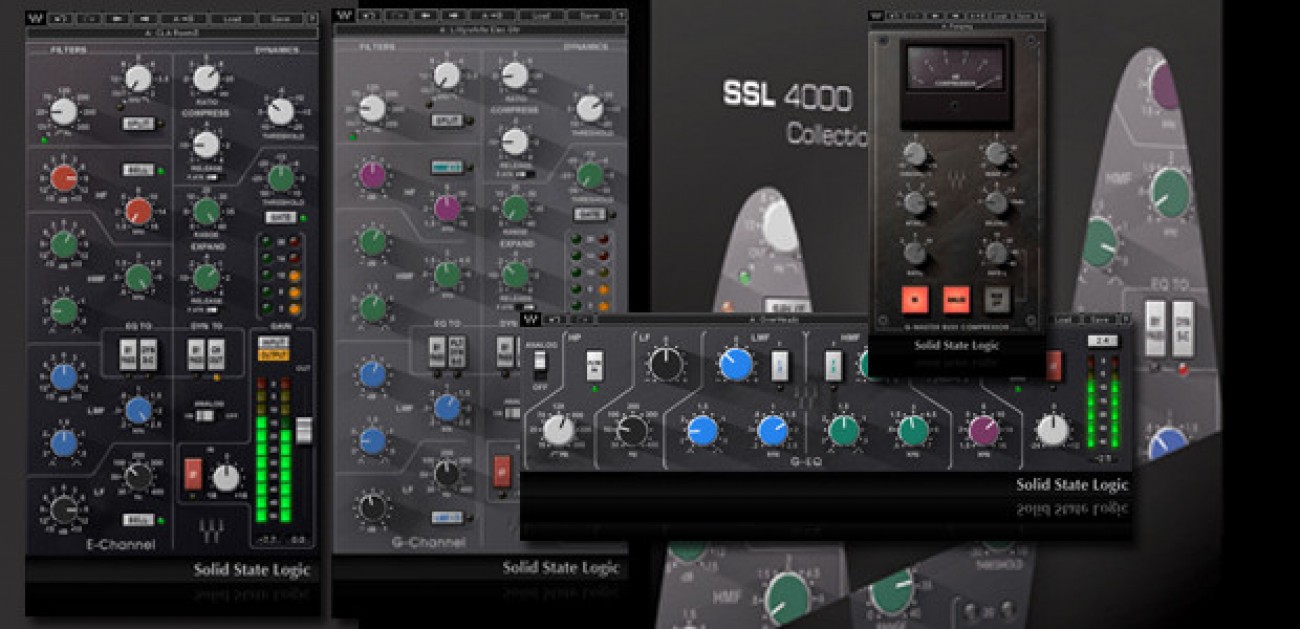Click Load in the E-Channel toolbar
The width and height of the screenshot is (1300, 629).
234,17
